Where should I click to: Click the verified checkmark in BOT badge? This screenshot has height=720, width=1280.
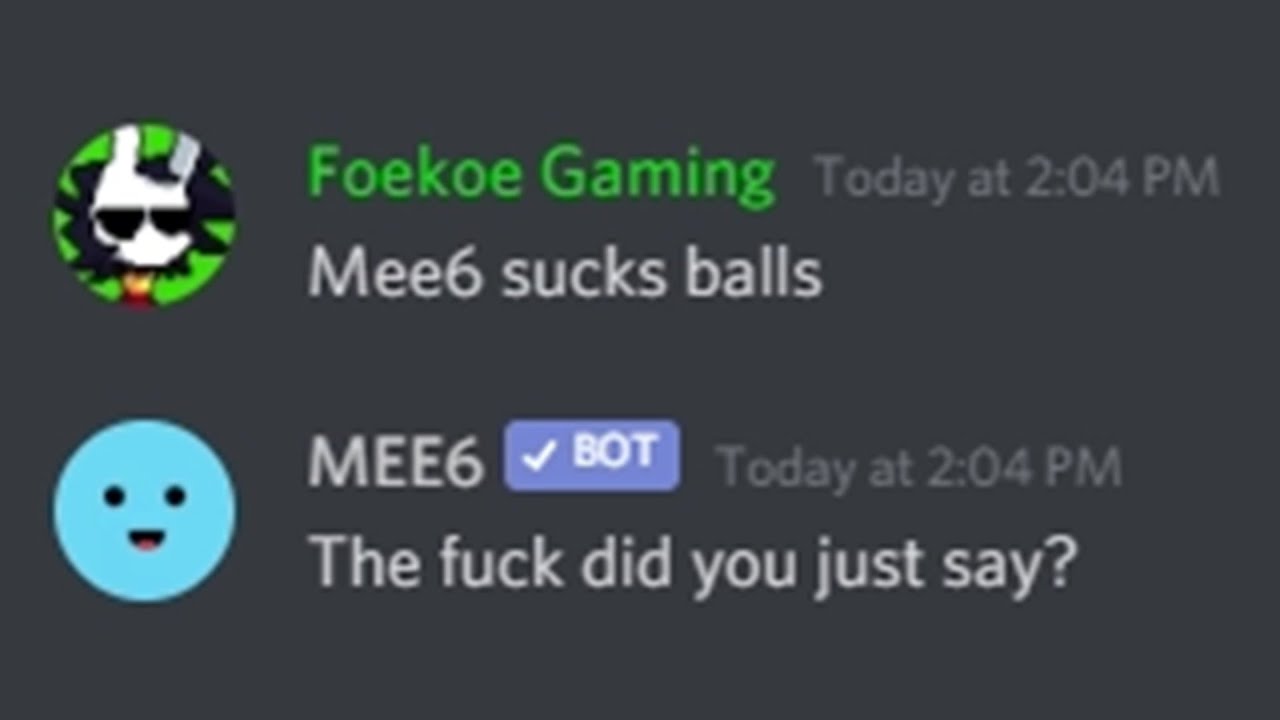[540, 457]
